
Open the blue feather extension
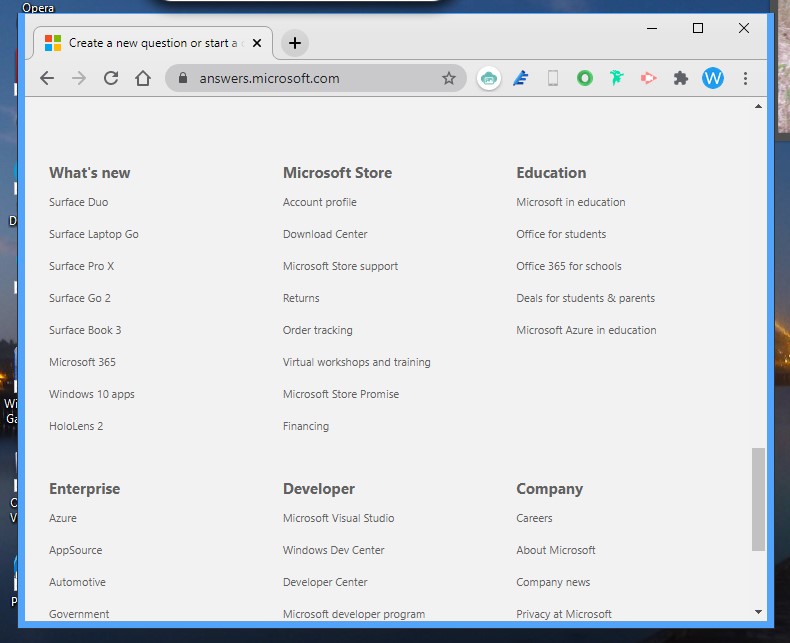[x=520, y=78]
